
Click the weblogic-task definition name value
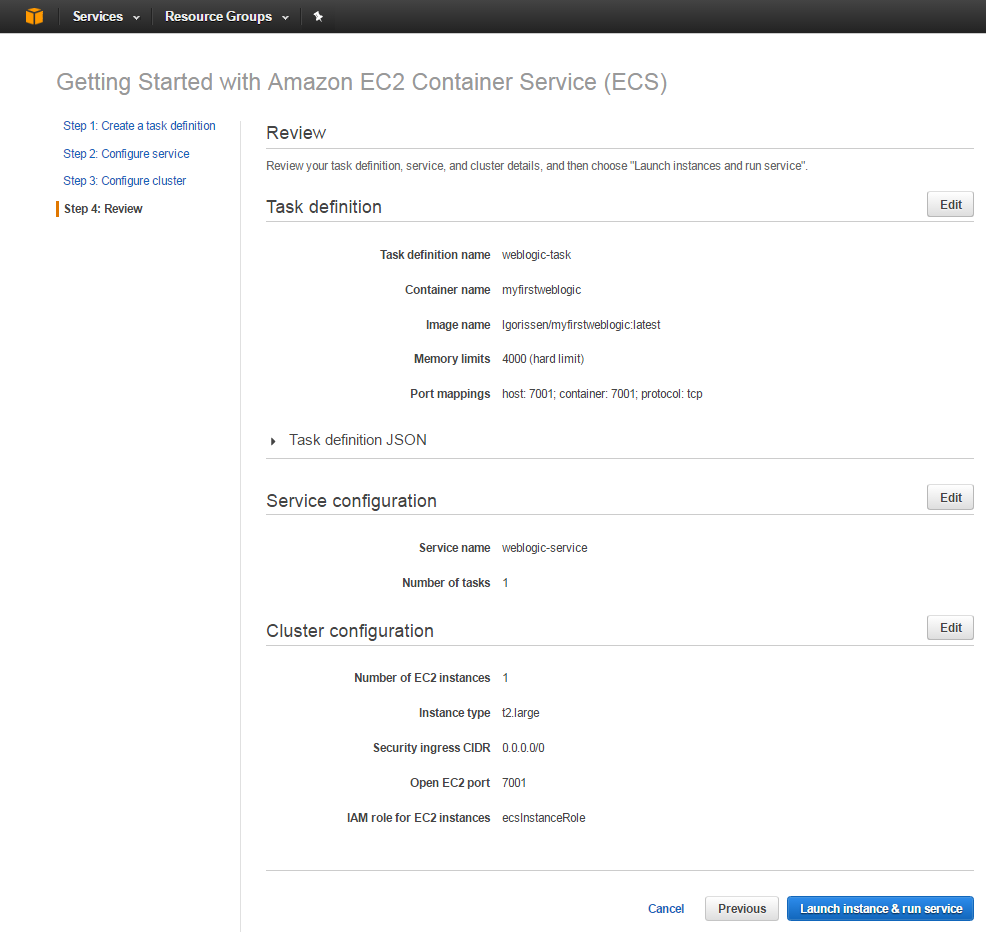(x=536, y=255)
